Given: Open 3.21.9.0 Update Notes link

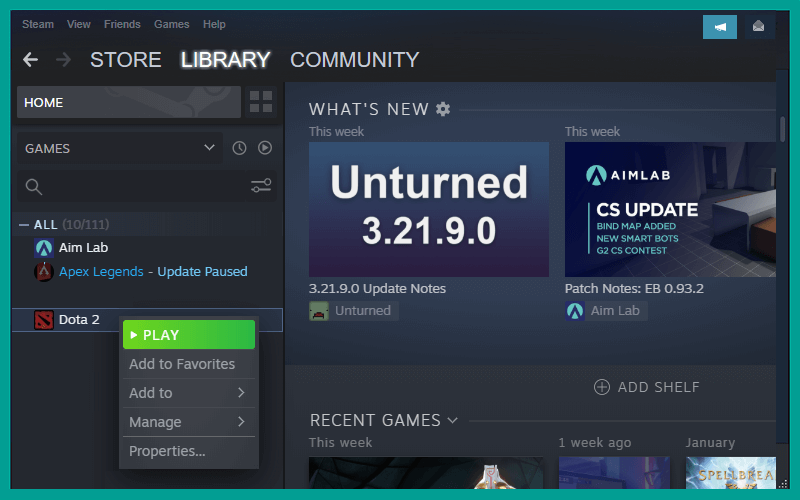Looking at the screenshot, I should (x=377, y=289).
